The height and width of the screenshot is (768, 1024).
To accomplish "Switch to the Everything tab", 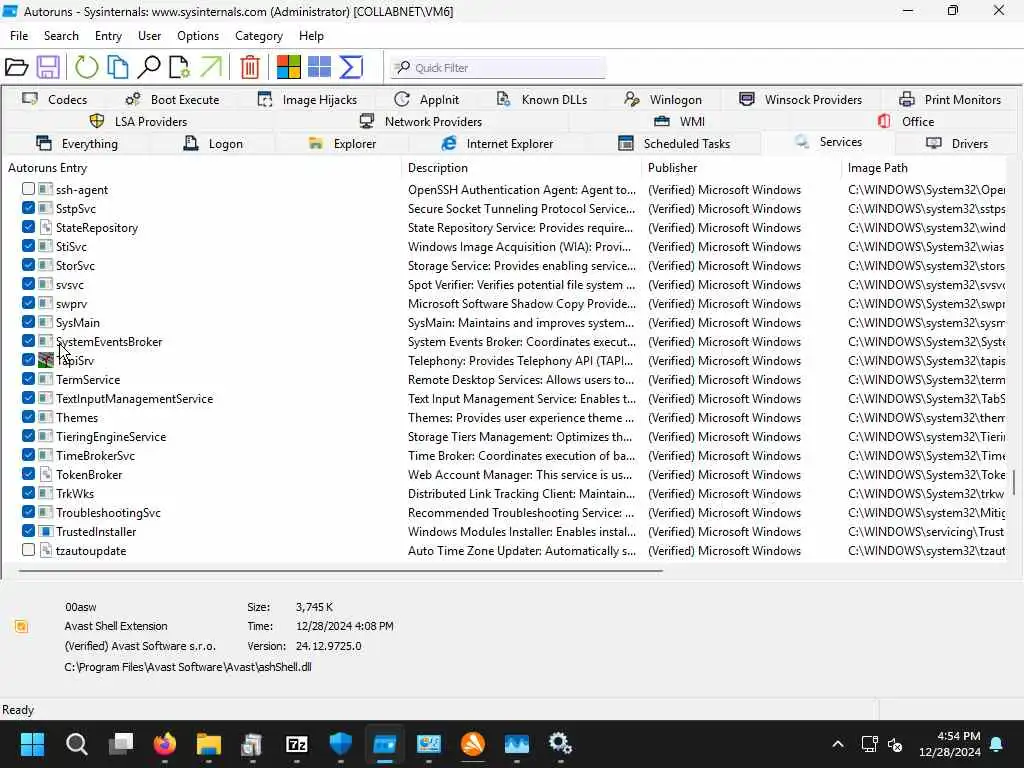I will pyautogui.click(x=76, y=144).
